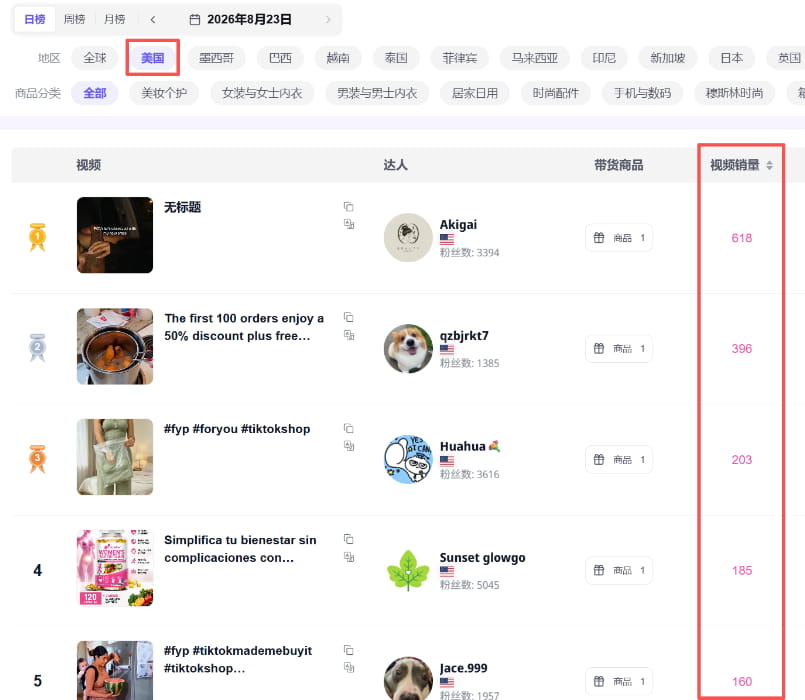Select 男装与男士内衣 product category
Screen dimensions: 805x700
[x=377, y=93]
